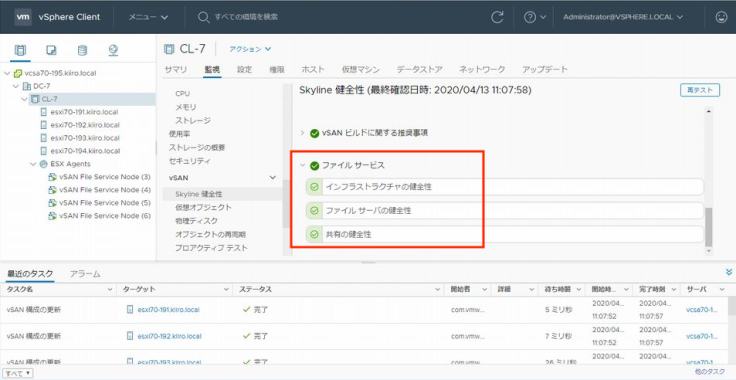The image size is (736, 380).
Task: Click CL-7 cluster icon in tree
Action: 35,99
